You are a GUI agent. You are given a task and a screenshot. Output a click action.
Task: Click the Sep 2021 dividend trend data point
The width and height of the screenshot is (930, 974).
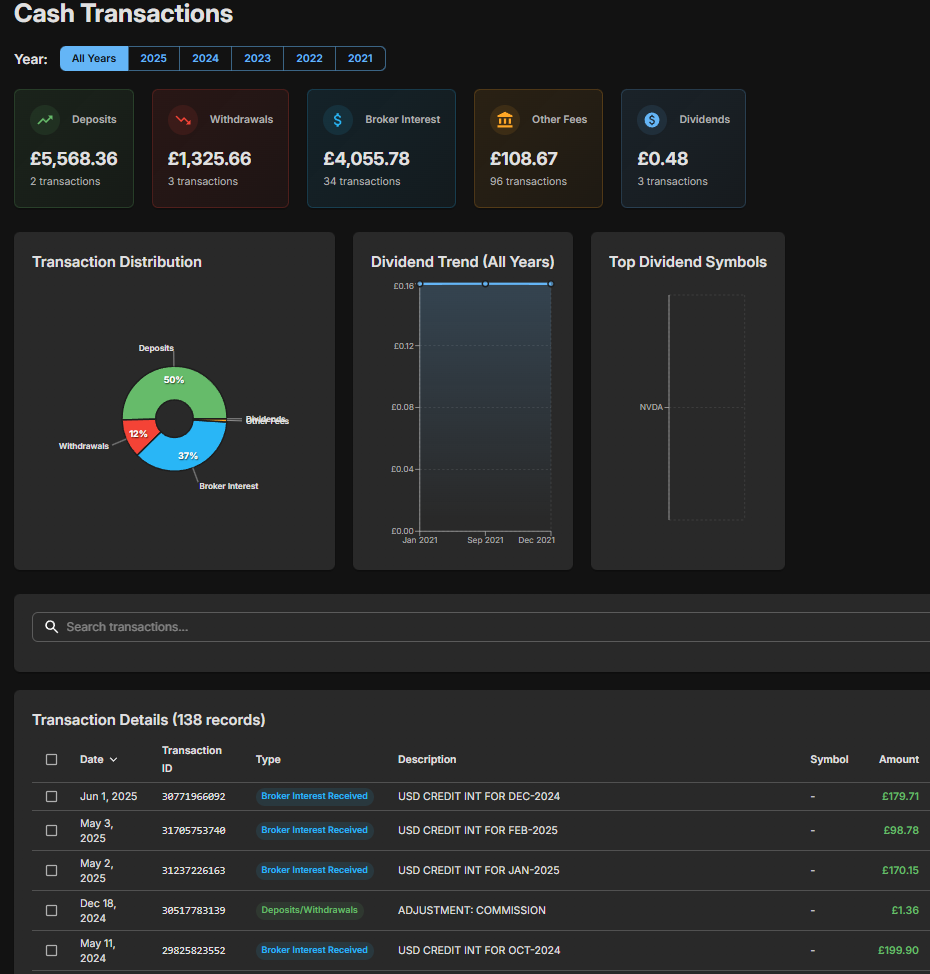click(x=485, y=284)
